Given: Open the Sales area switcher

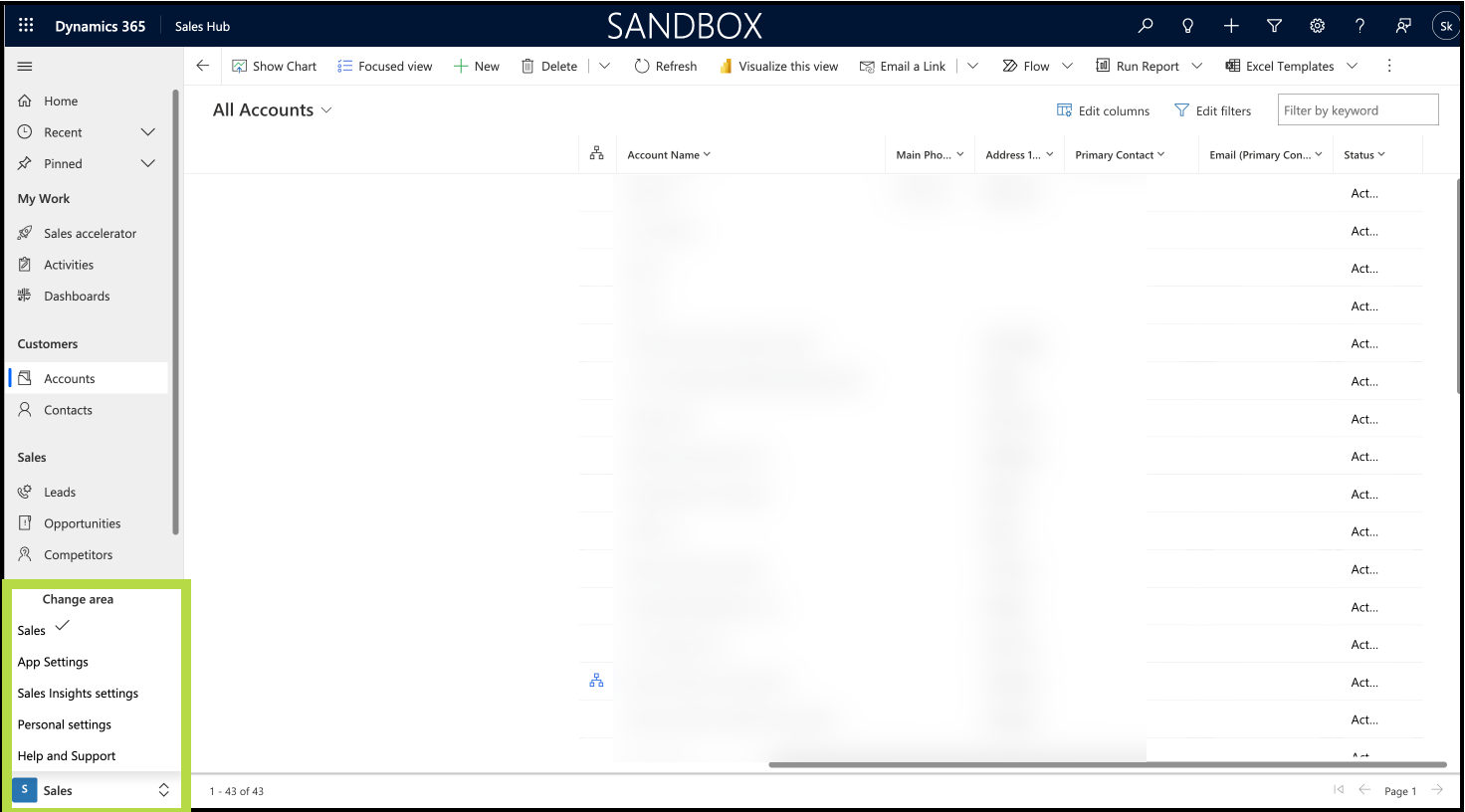Looking at the screenshot, I should pos(94,790).
